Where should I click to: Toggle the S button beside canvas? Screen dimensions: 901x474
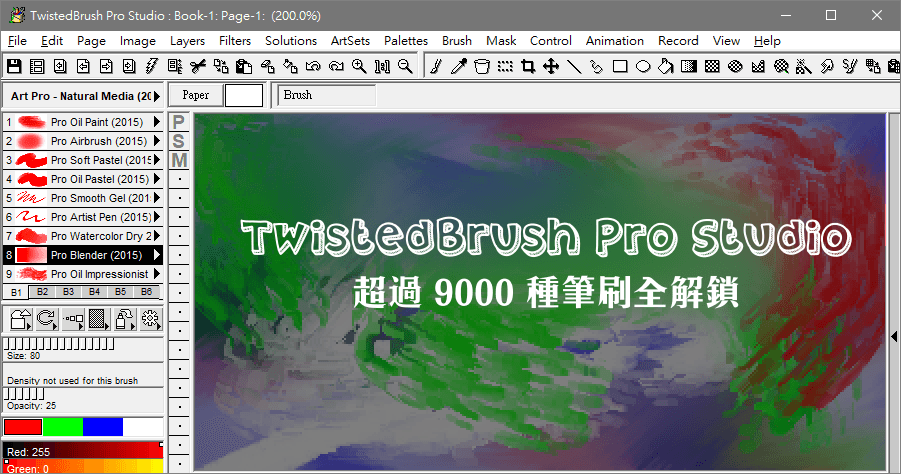coord(179,141)
